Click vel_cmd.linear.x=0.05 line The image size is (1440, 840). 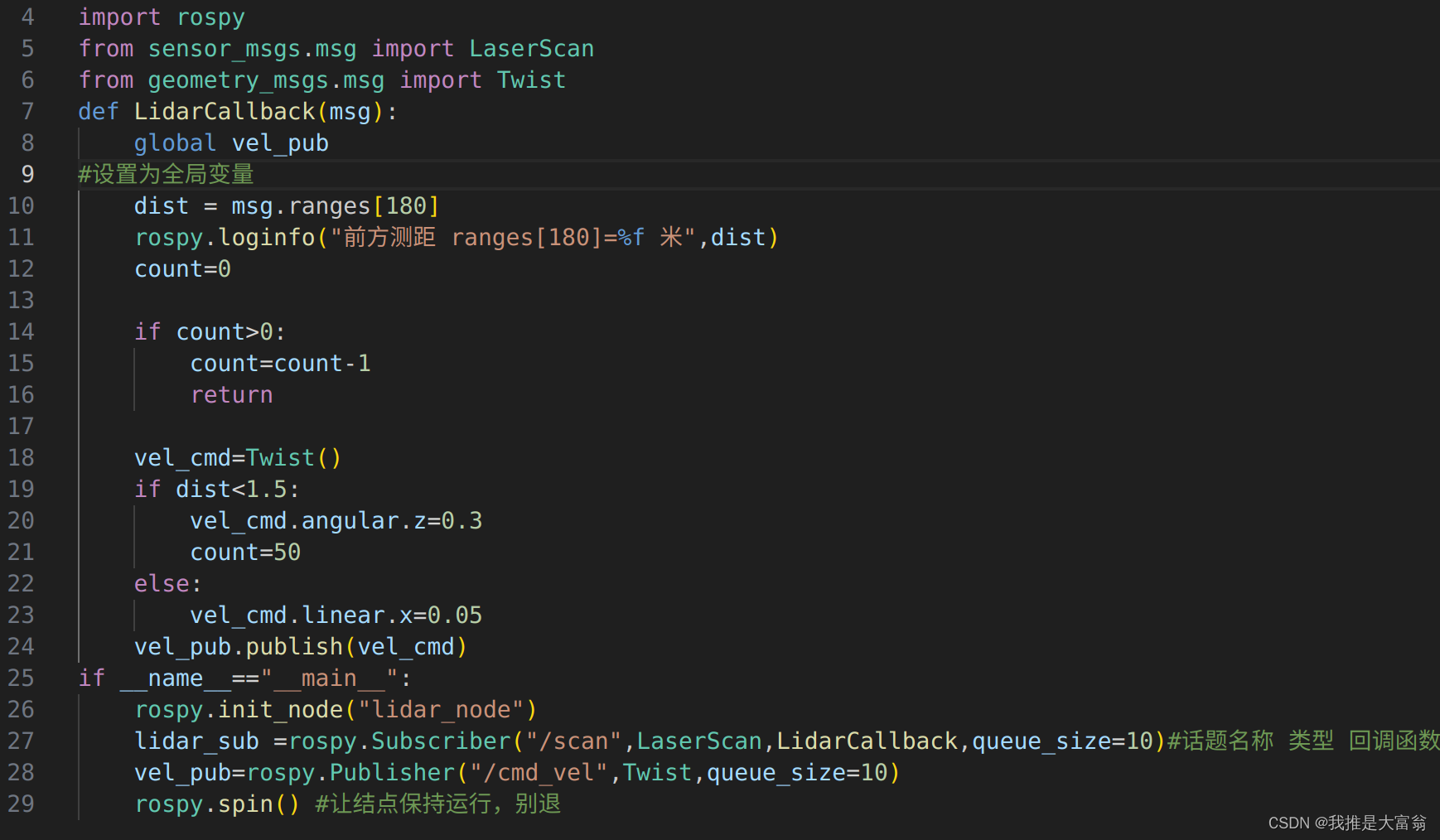point(336,616)
